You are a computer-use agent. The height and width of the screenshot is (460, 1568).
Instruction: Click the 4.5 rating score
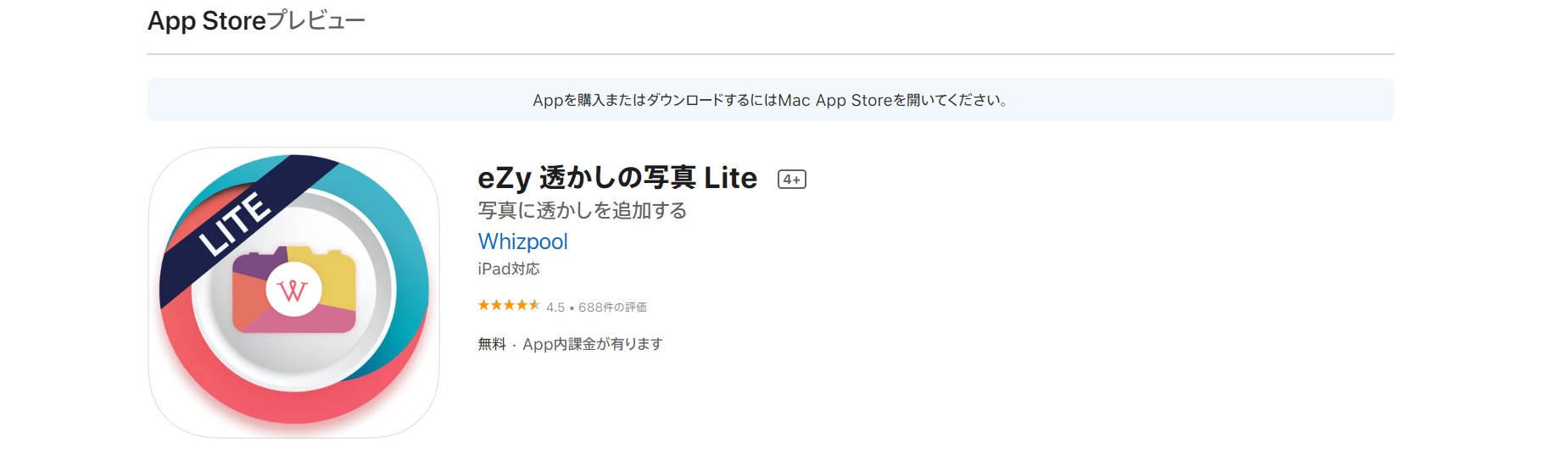click(x=555, y=308)
